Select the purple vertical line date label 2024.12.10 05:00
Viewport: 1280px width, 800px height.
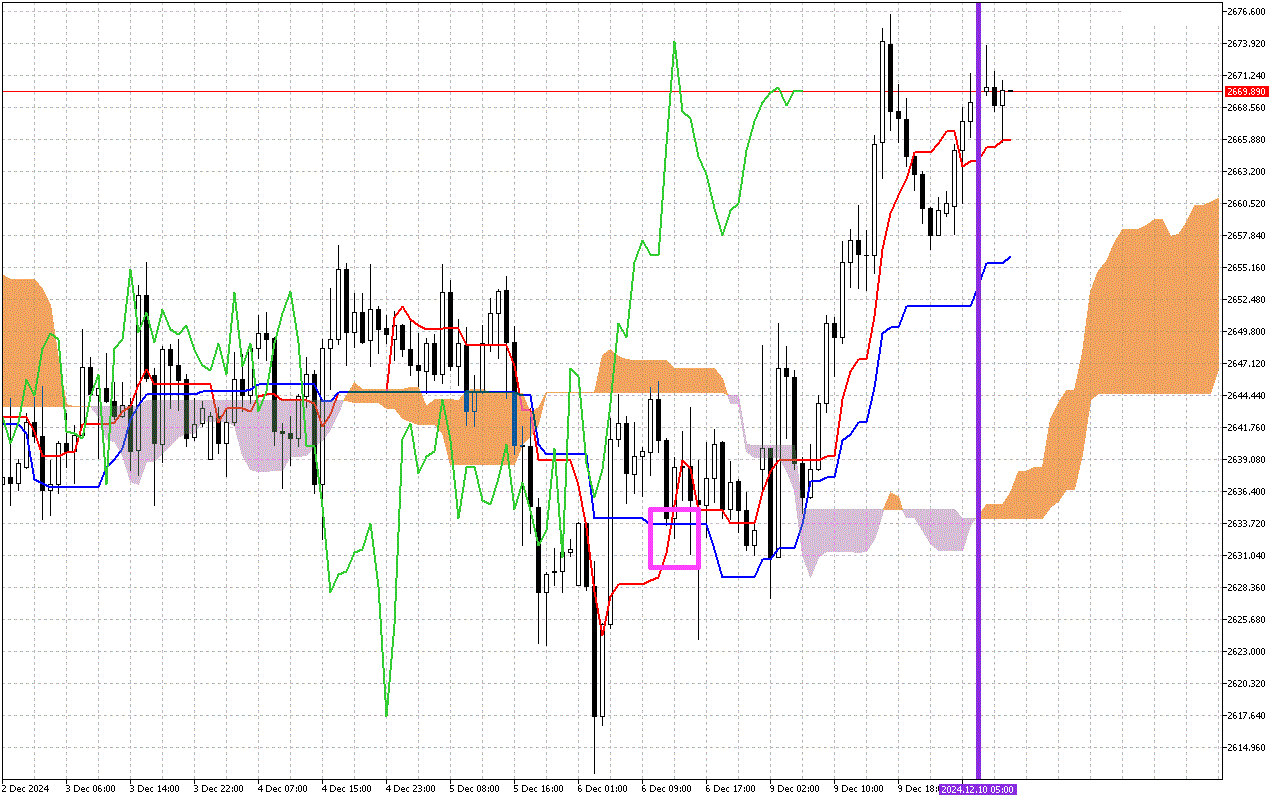pos(978,789)
